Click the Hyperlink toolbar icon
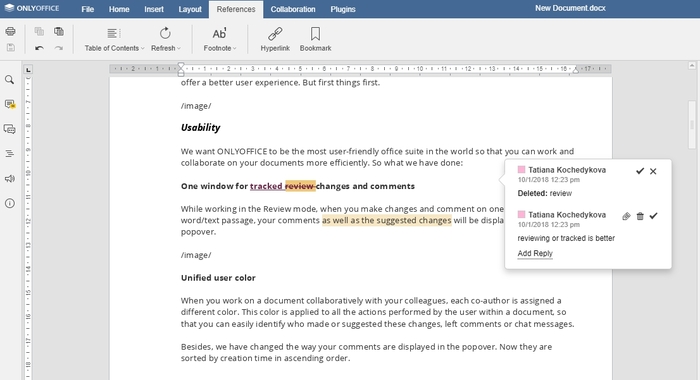 tap(275, 39)
